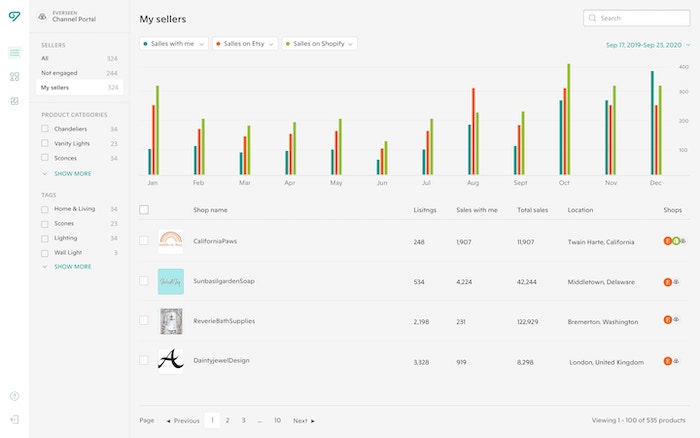Go to page 2 of results
The image size is (700, 438).
point(228,420)
